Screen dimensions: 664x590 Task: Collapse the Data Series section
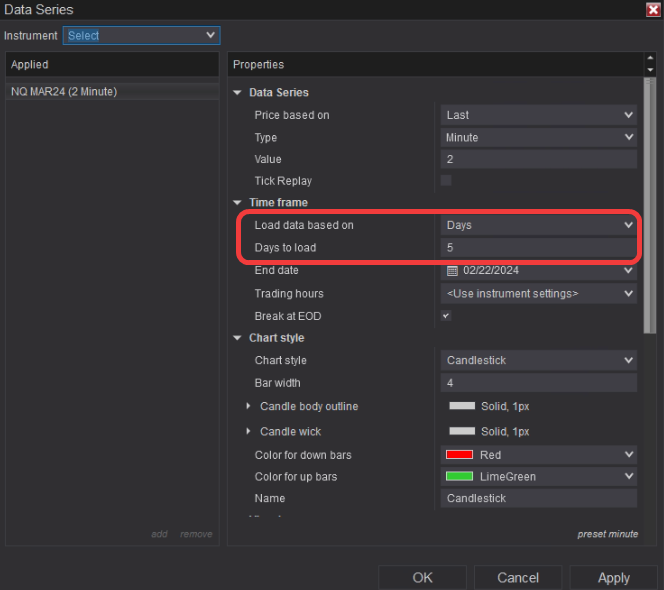[238, 93]
